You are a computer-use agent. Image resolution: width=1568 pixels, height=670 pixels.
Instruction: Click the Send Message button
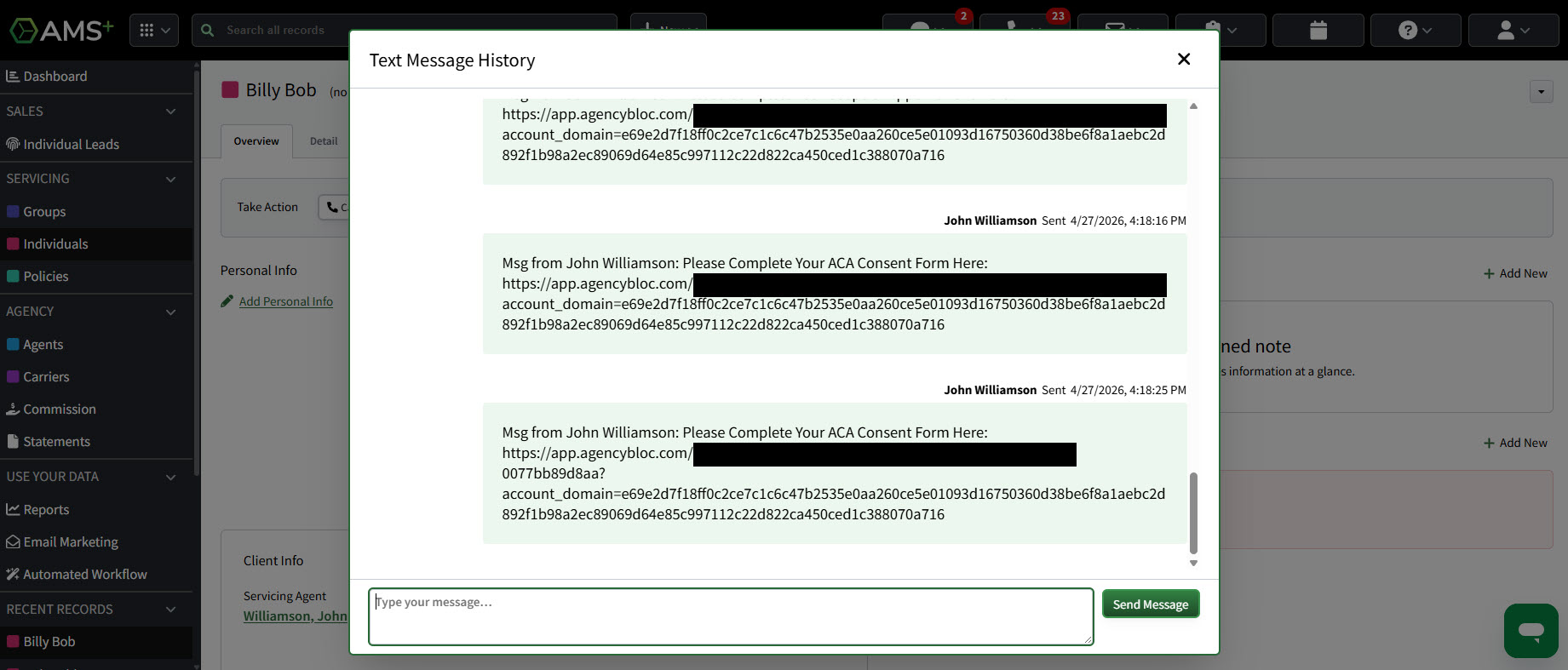[x=1151, y=604]
